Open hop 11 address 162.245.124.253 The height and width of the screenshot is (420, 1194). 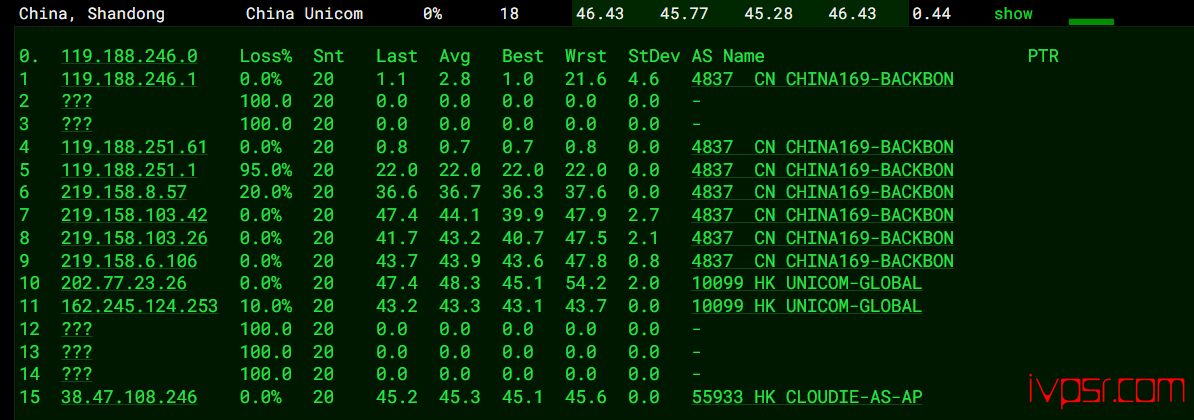(139, 306)
